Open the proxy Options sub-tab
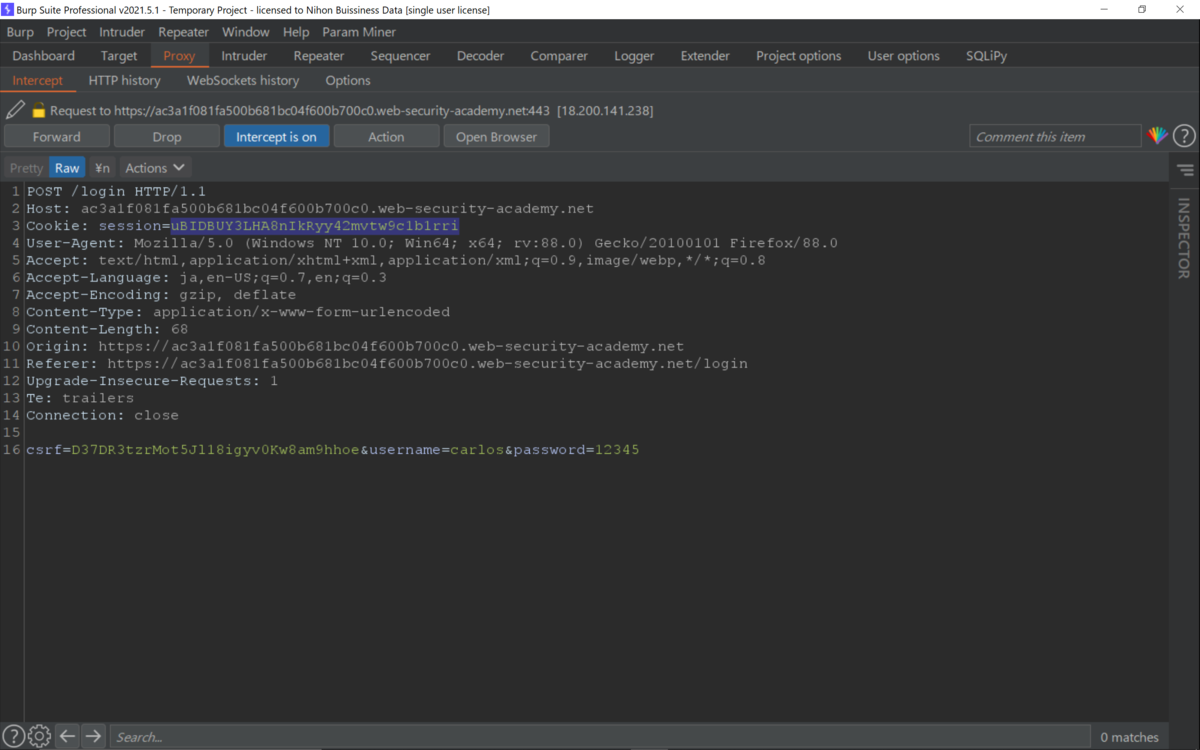The width and height of the screenshot is (1200, 750). pyautogui.click(x=348, y=80)
